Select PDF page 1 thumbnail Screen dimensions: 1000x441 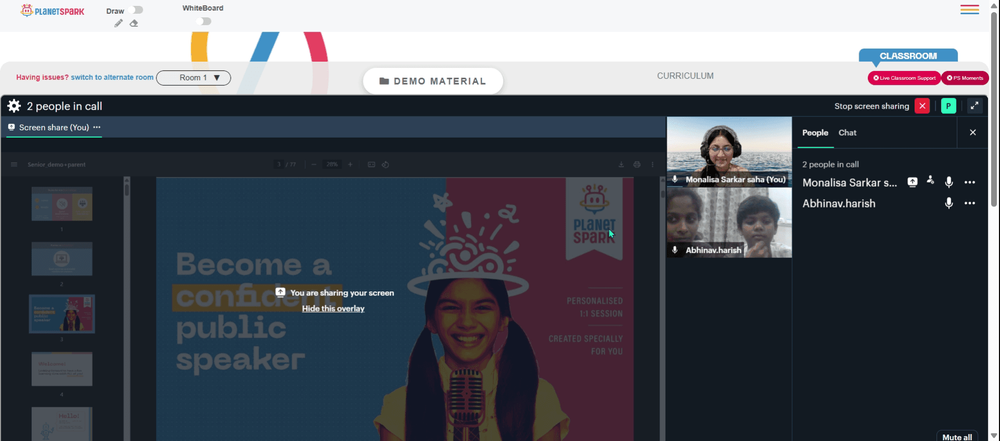point(62,204)
